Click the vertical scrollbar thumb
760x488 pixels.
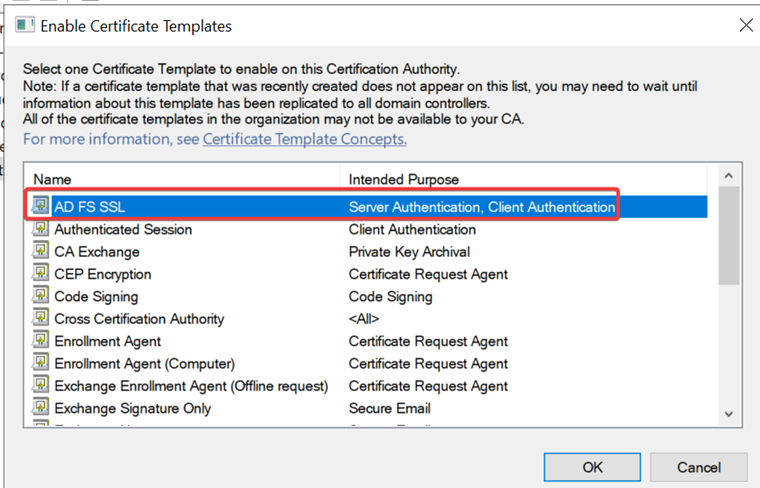tap(729, 235)
